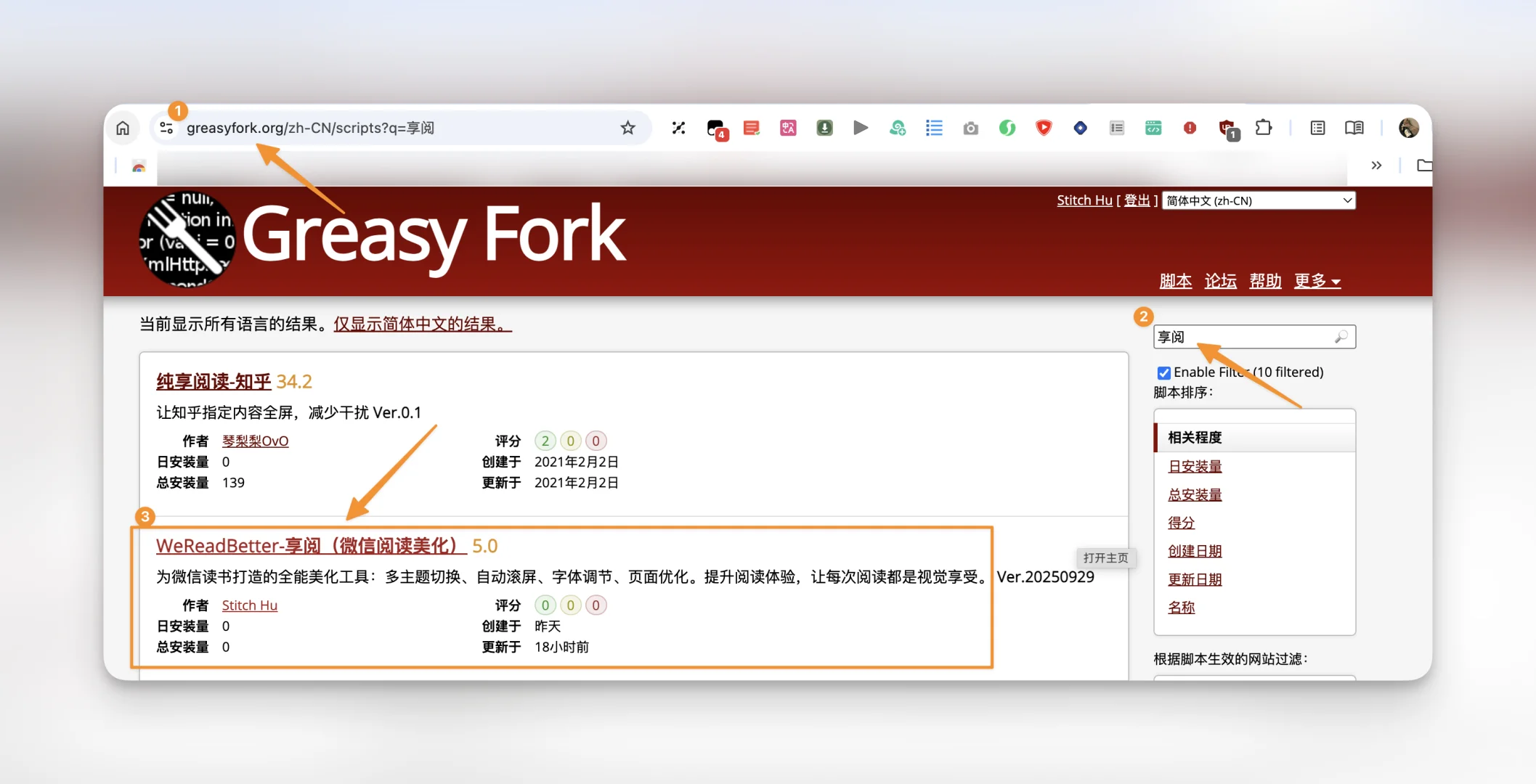Bookmark the page using the star icon
This screenshot has height=784, width=1536.
point(627,128)
